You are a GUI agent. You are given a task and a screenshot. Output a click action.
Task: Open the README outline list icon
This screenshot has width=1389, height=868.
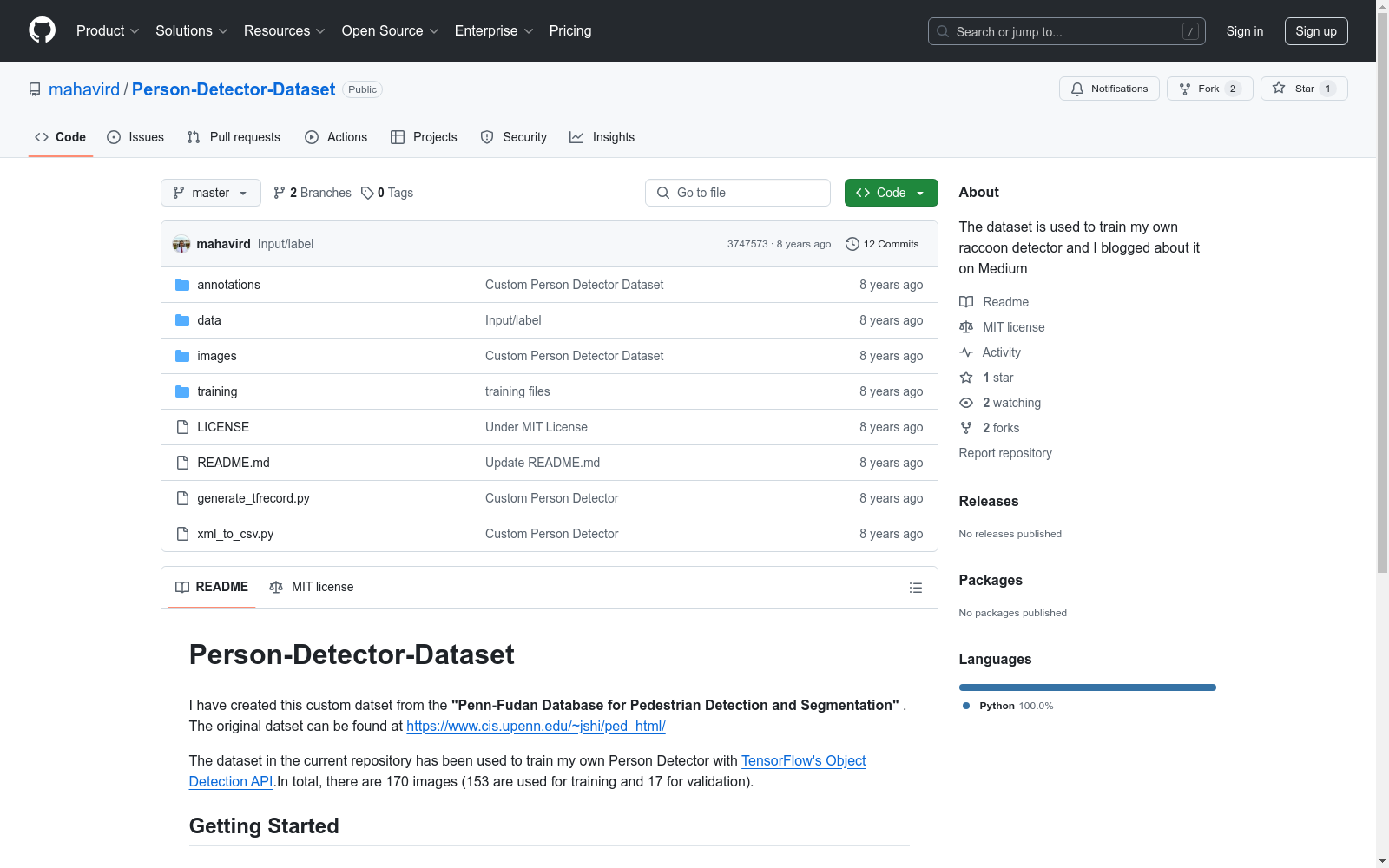point(915,588)
